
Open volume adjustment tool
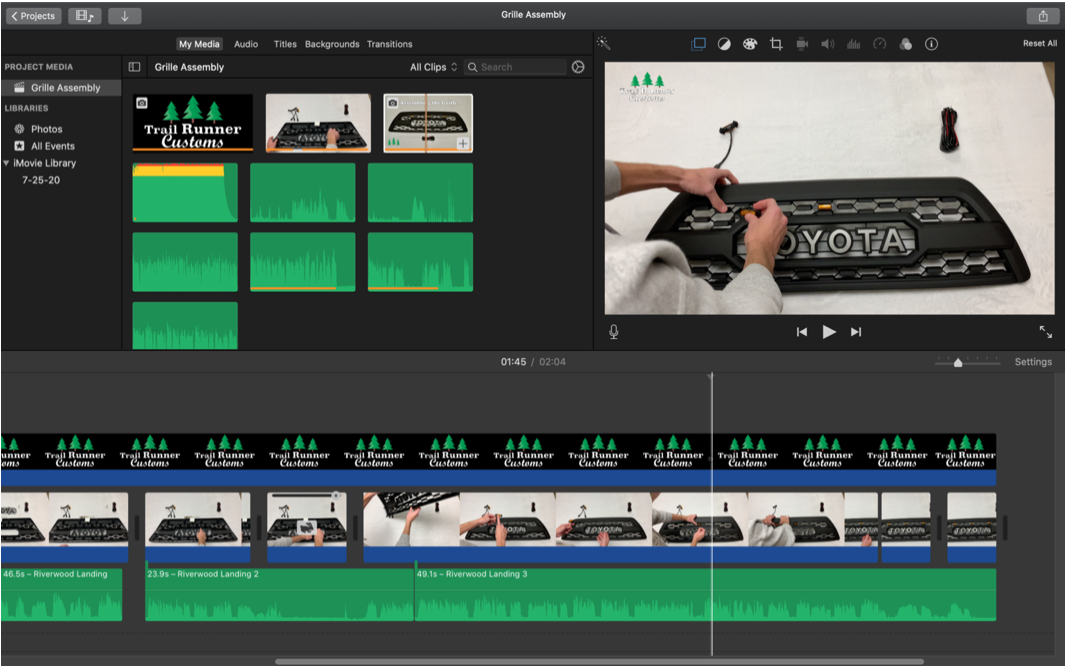click(x=827, y=43)
